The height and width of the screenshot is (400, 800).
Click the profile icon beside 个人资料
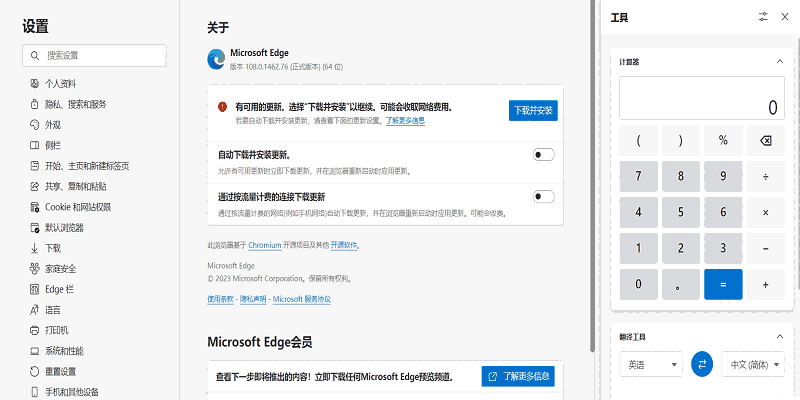coord(35,84)
